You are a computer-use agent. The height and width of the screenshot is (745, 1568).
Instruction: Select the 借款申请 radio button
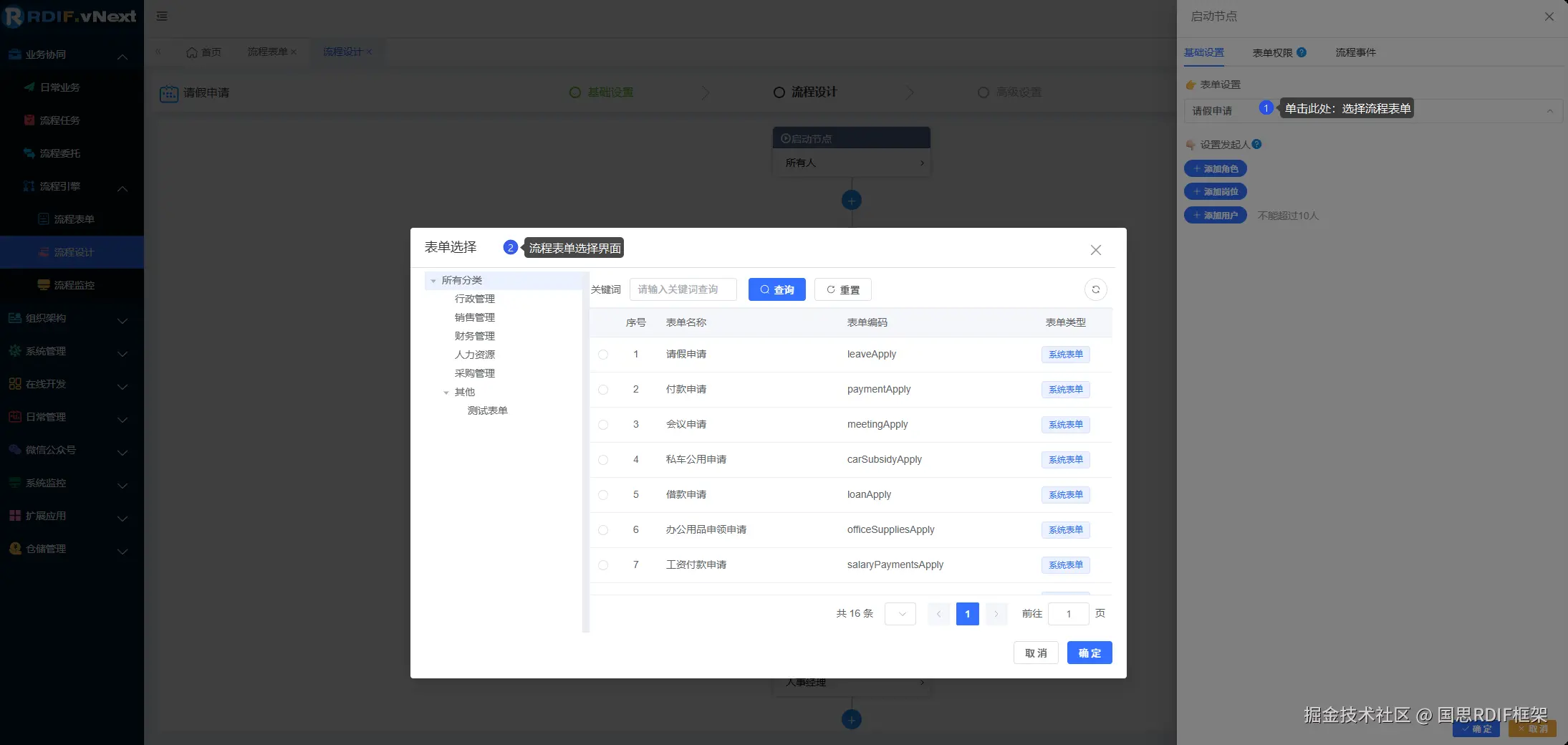click(602, 495)
